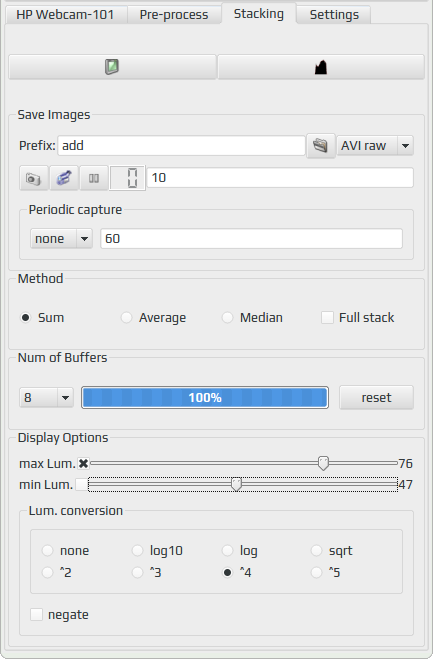The height and width of the screenshot is (659, 433).
Task: Click the 100% buffer progress bar
Action: coord(205,398)
